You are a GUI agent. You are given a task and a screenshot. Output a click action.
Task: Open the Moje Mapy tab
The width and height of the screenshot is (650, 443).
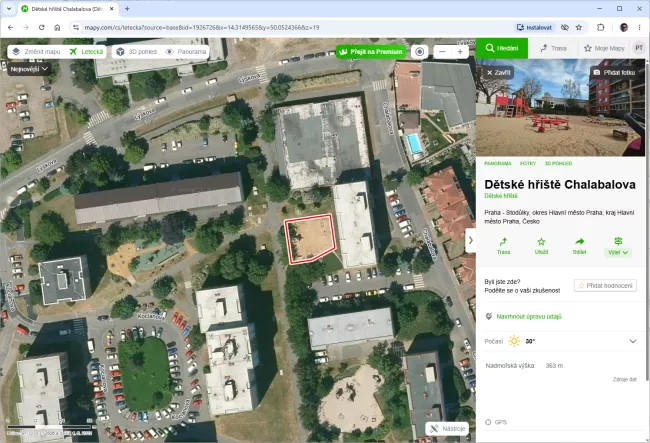click(x=604, y=48)
